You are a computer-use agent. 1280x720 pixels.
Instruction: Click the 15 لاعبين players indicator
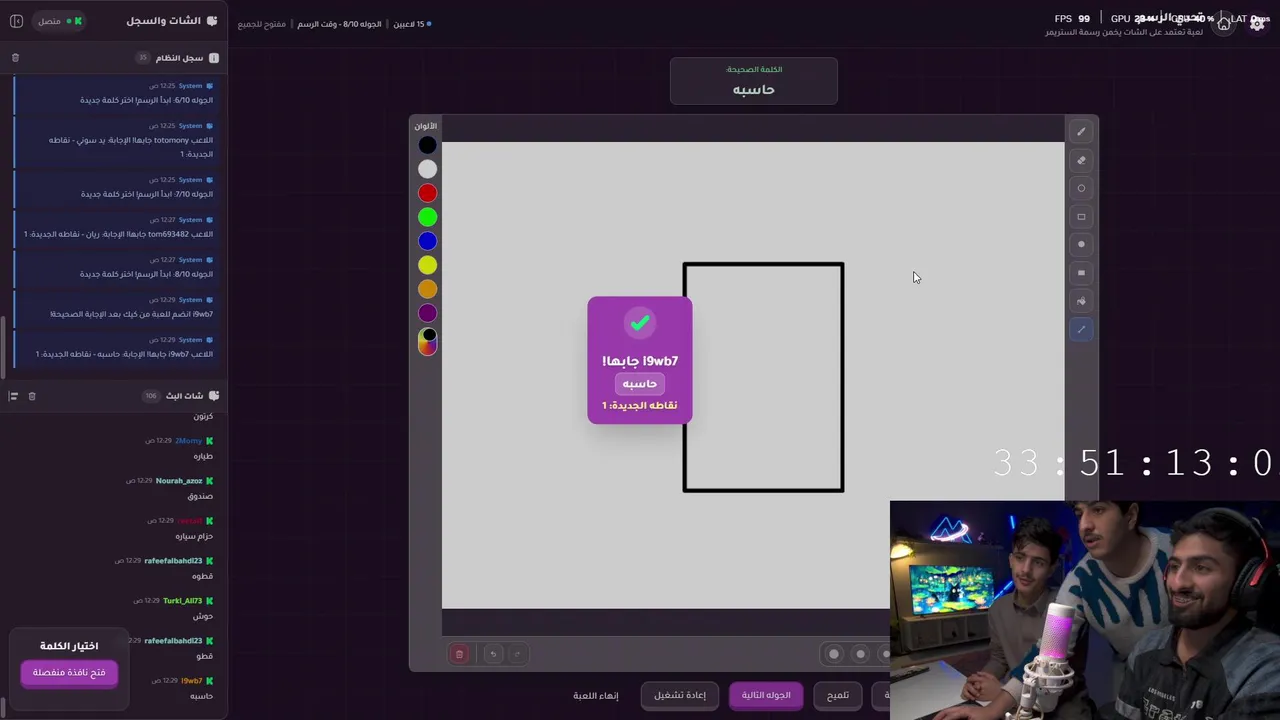coord(411,24)
